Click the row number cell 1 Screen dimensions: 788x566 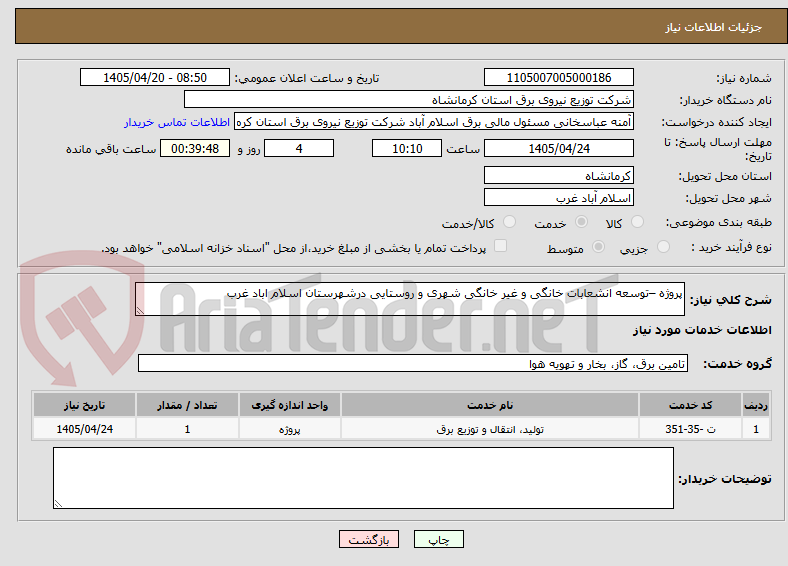point(756,429)
